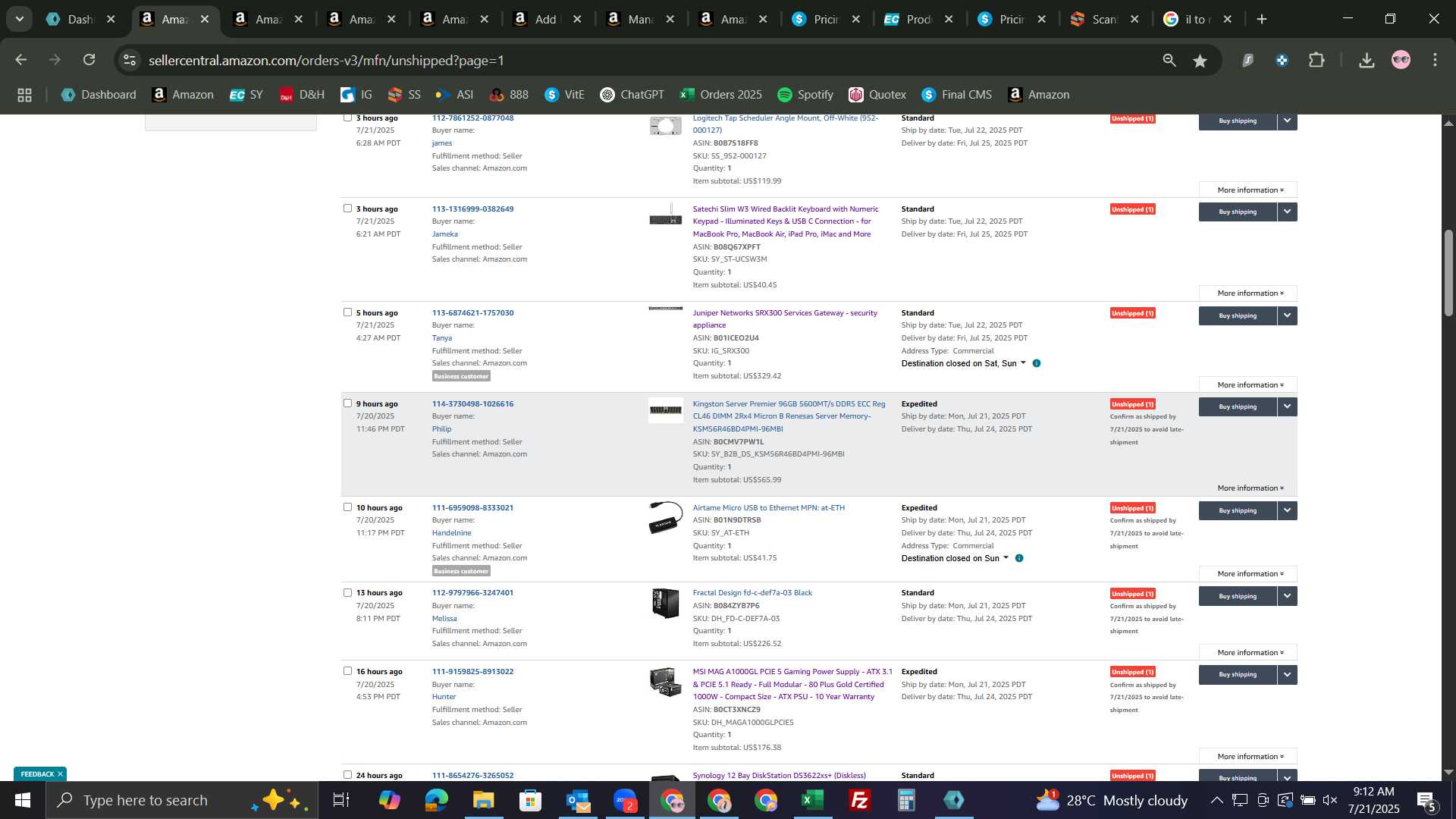Open Spotify bookmark

pos(805,95)
